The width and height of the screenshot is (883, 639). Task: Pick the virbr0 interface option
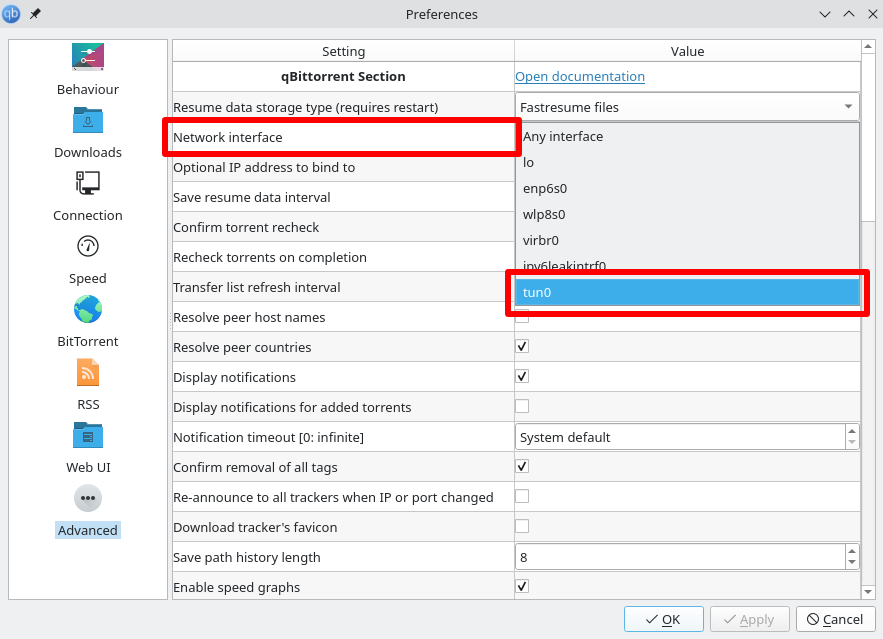coord(687,240)
